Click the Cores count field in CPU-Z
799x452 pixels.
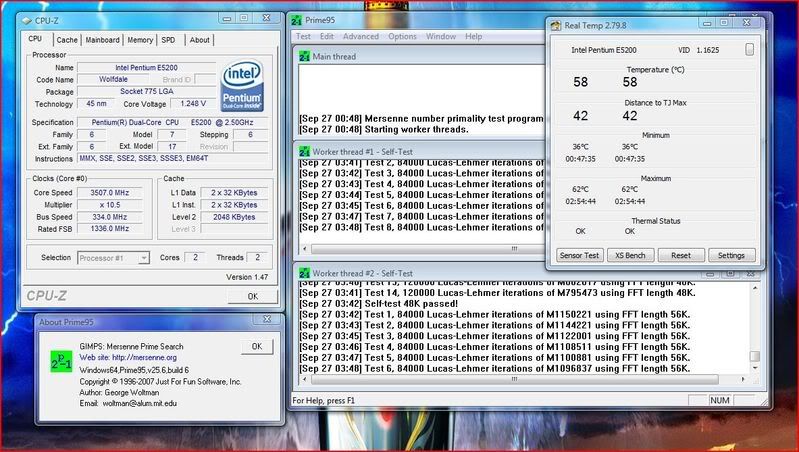(195, 258)
